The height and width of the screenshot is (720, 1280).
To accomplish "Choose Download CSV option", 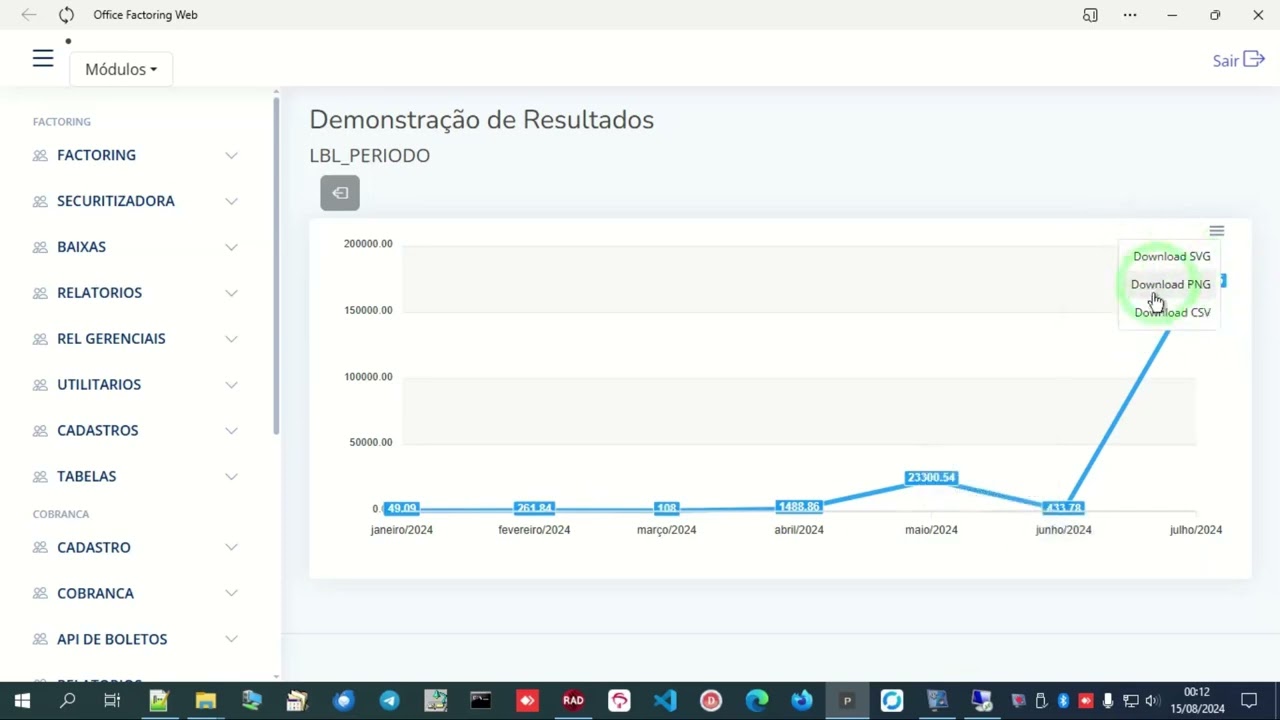I will click(1172, 312).
